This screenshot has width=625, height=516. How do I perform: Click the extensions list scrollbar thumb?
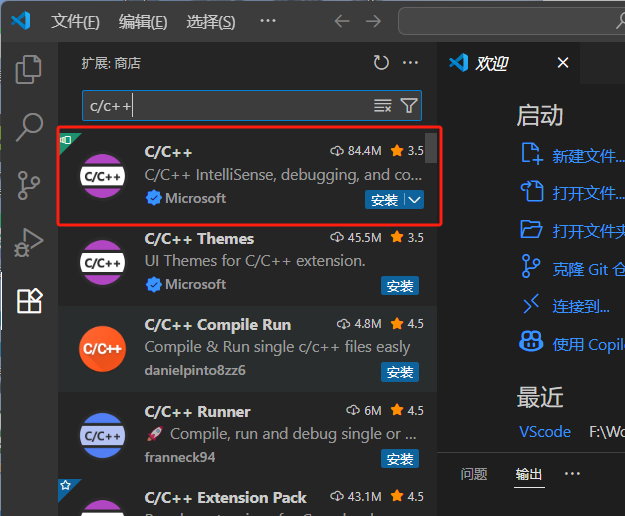coord(430,148)
